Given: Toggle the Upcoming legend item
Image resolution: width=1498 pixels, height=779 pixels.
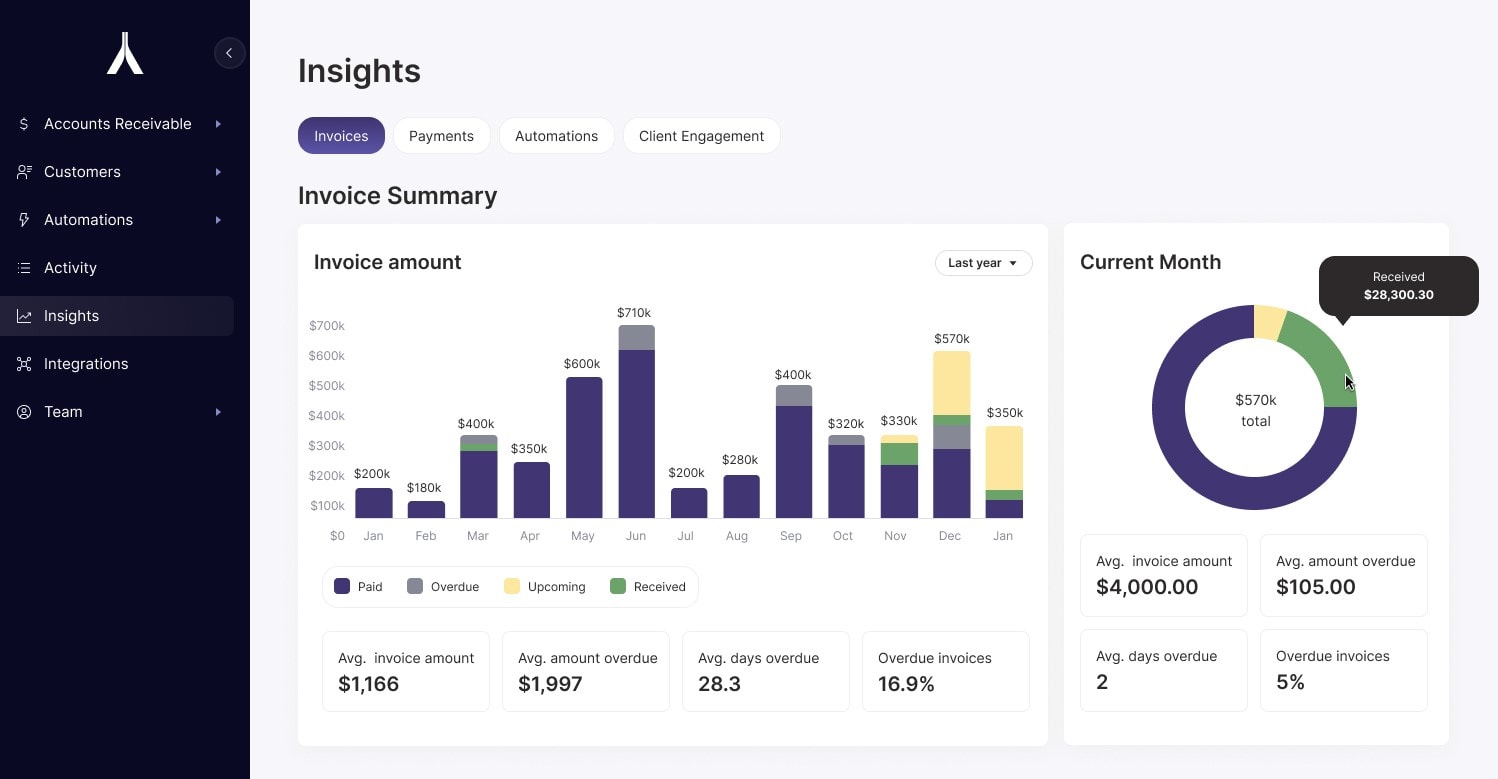Looking at the screenshot, I should pyautogui.click(x=545, y=587).
